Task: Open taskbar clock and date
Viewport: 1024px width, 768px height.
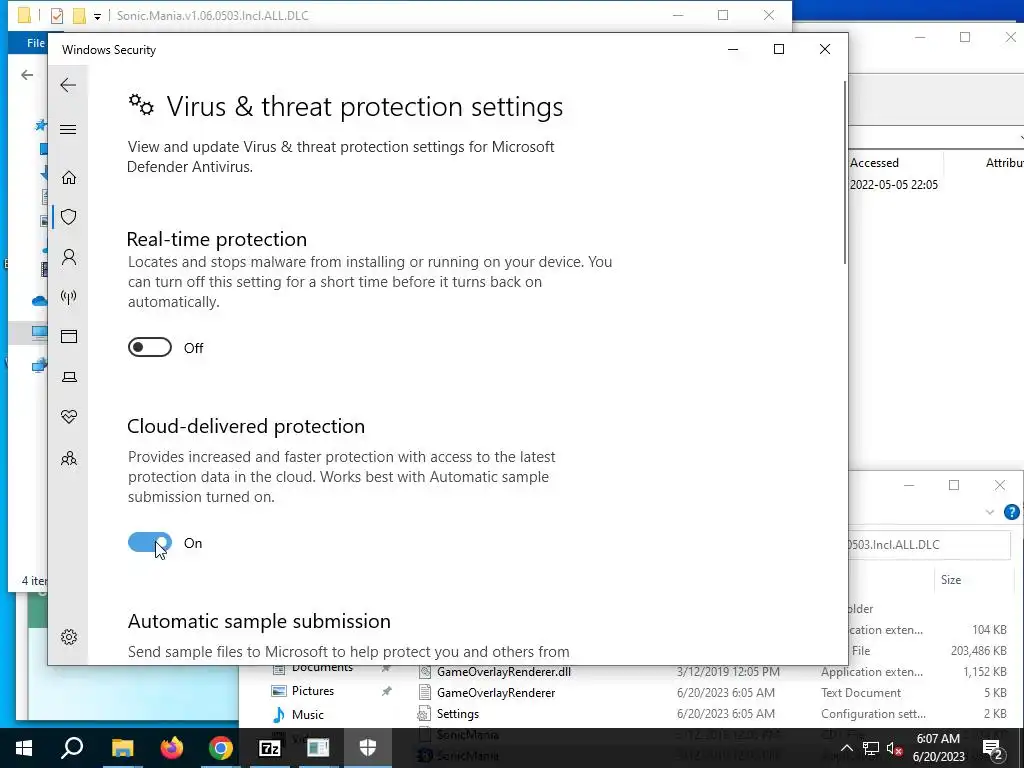Action: (938, 748)
